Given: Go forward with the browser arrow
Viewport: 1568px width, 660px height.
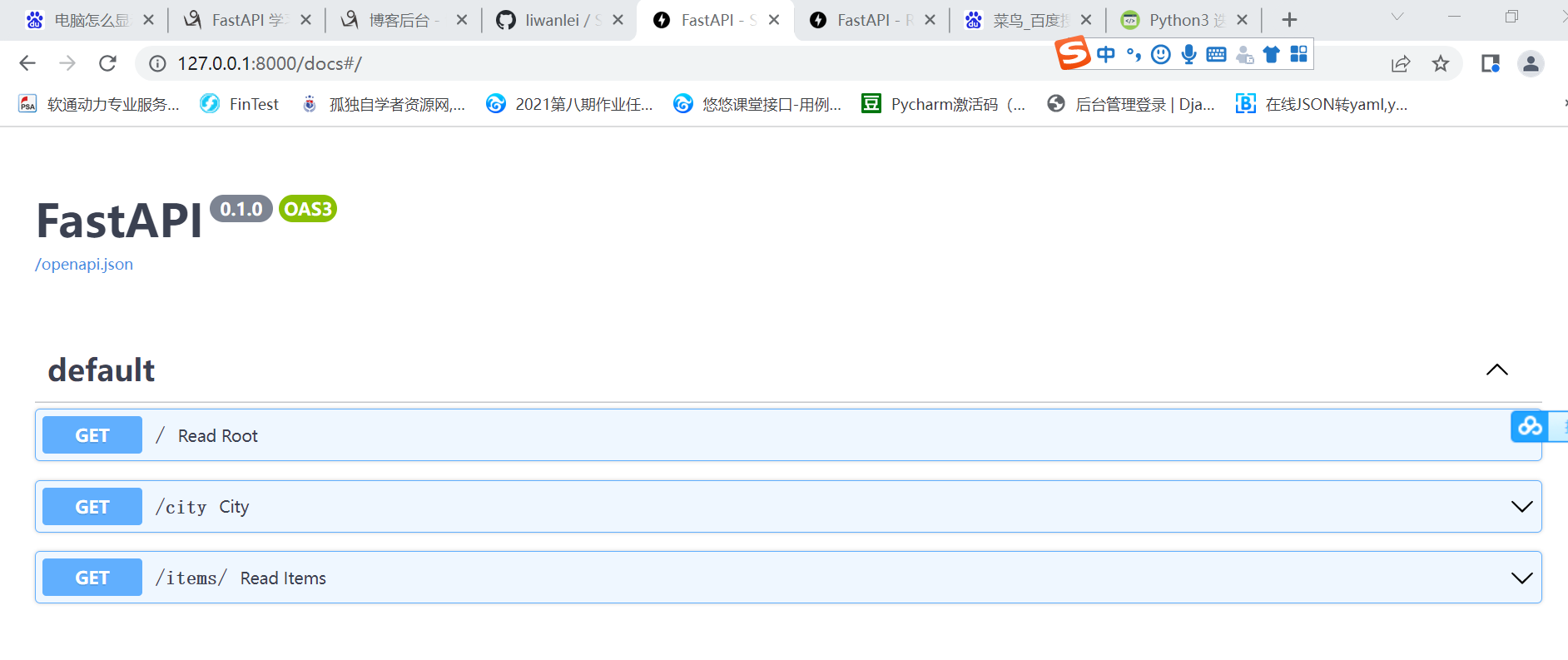Looking at the screenshot, I should pyautogui.click(x=67, y=63).
